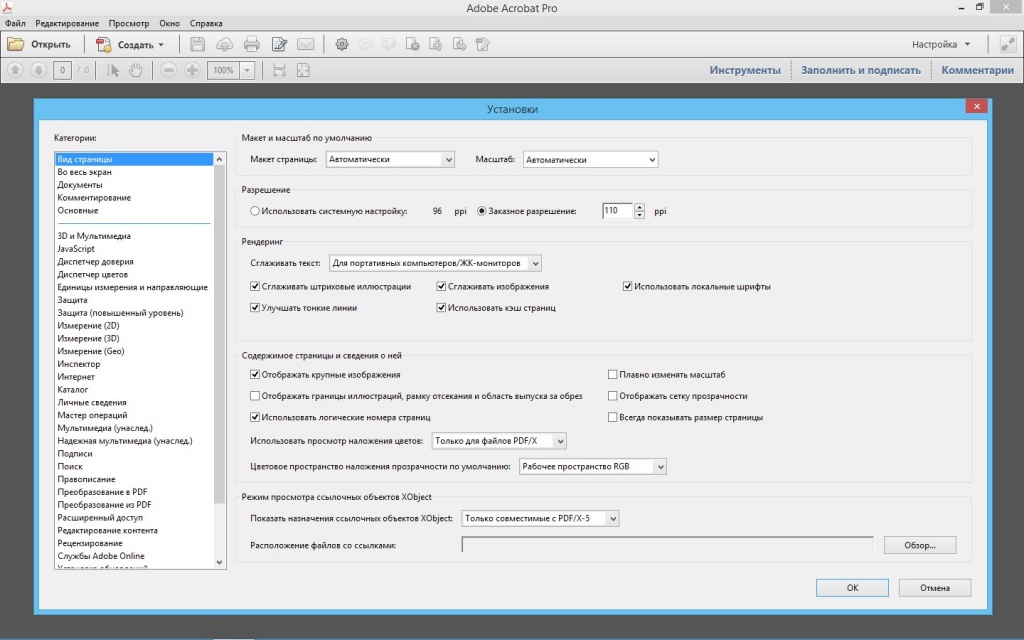1024x640 pixels.
Task: Toggle use local fonts checkbox
Action: 628,286
